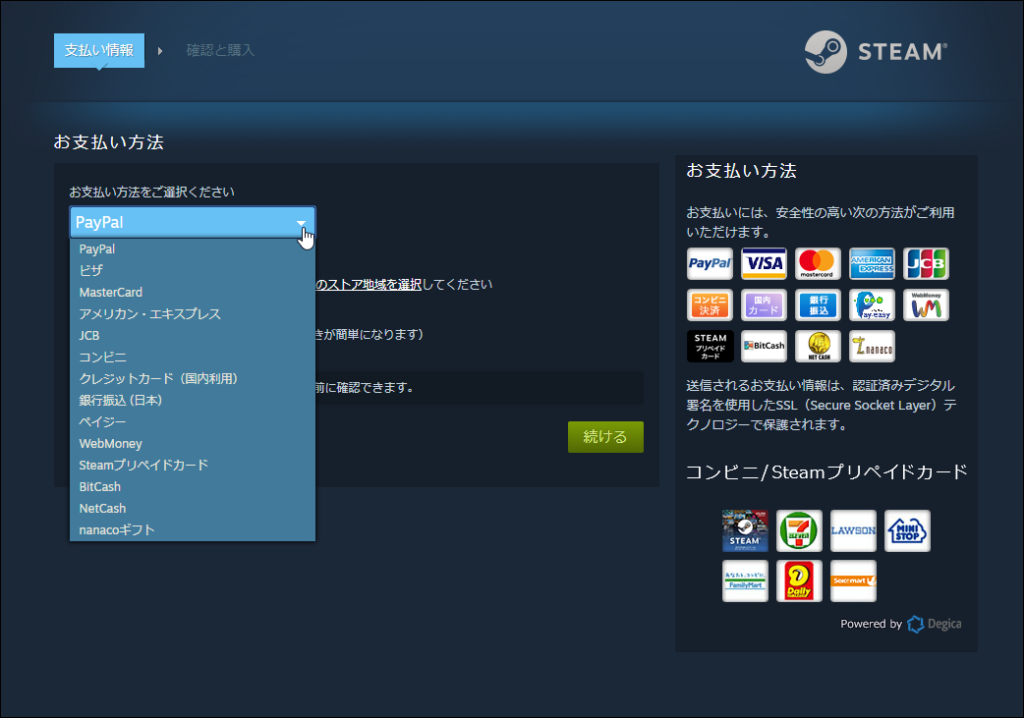Click the PayPal payment logo icon
Image resolution: width=1024 pixels, height=718 pixels.
click(710, 264)
